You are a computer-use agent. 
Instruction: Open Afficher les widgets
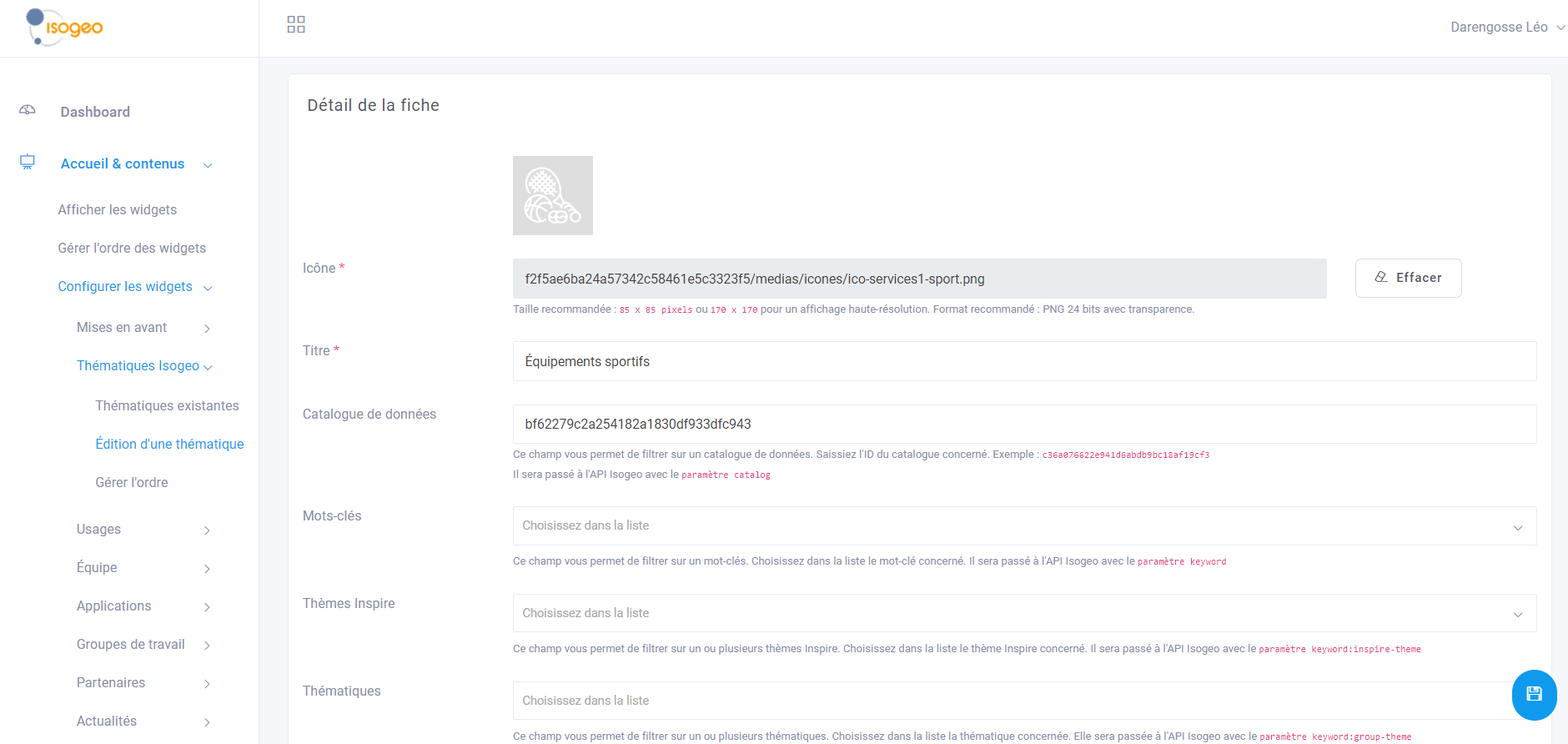(x=118, y=209)
